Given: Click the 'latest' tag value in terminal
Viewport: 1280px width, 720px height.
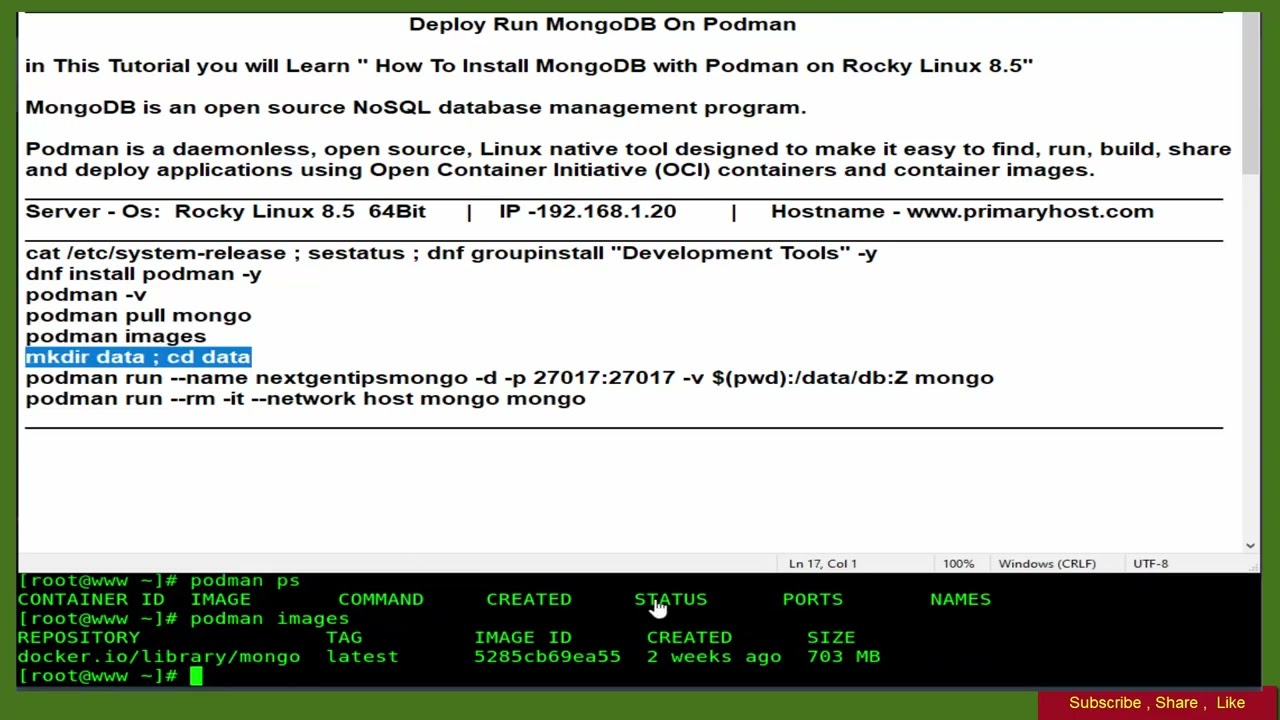Looking at the screenshot, I should [x=362, y=657].
